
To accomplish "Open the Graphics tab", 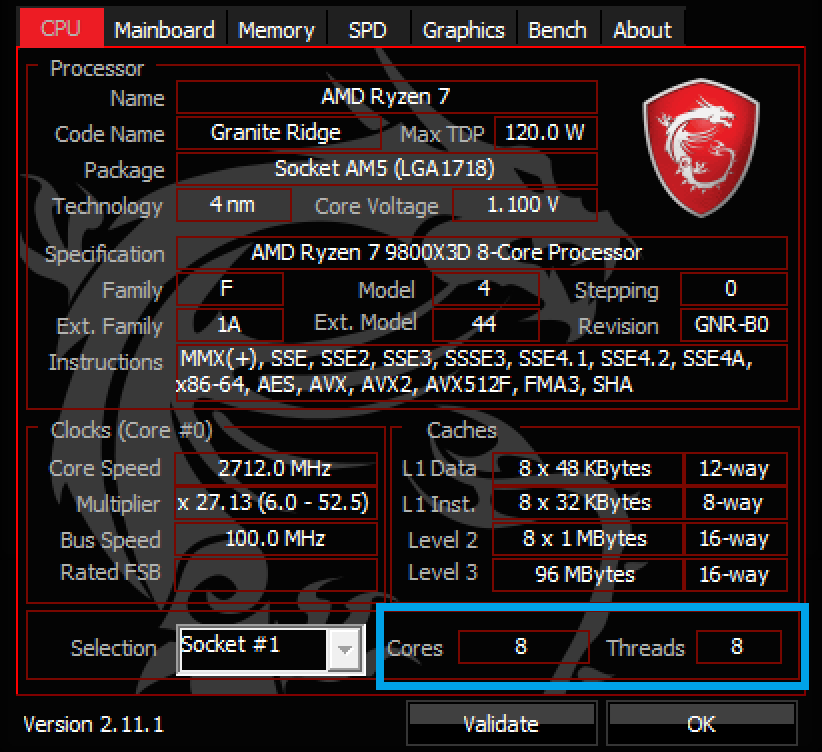I will pyautogui.click(x=463, y=29).
